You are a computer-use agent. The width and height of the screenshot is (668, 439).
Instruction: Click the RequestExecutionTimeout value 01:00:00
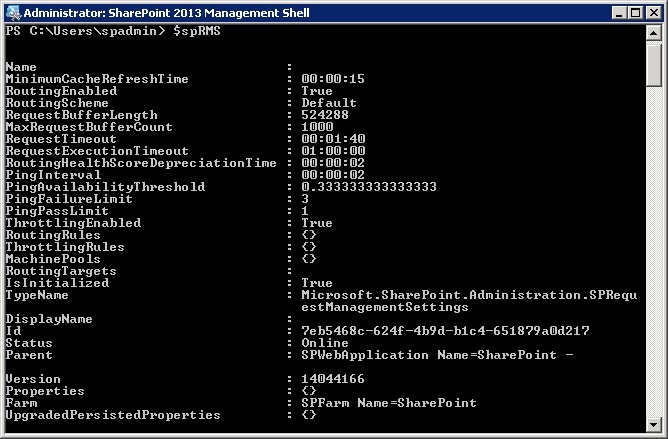pos(333,151)
